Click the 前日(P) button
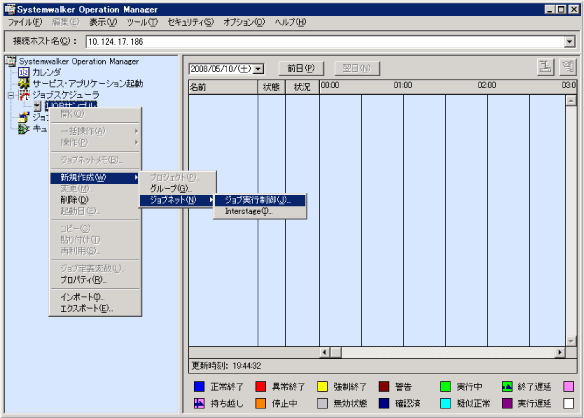 [x=301, y=68]
